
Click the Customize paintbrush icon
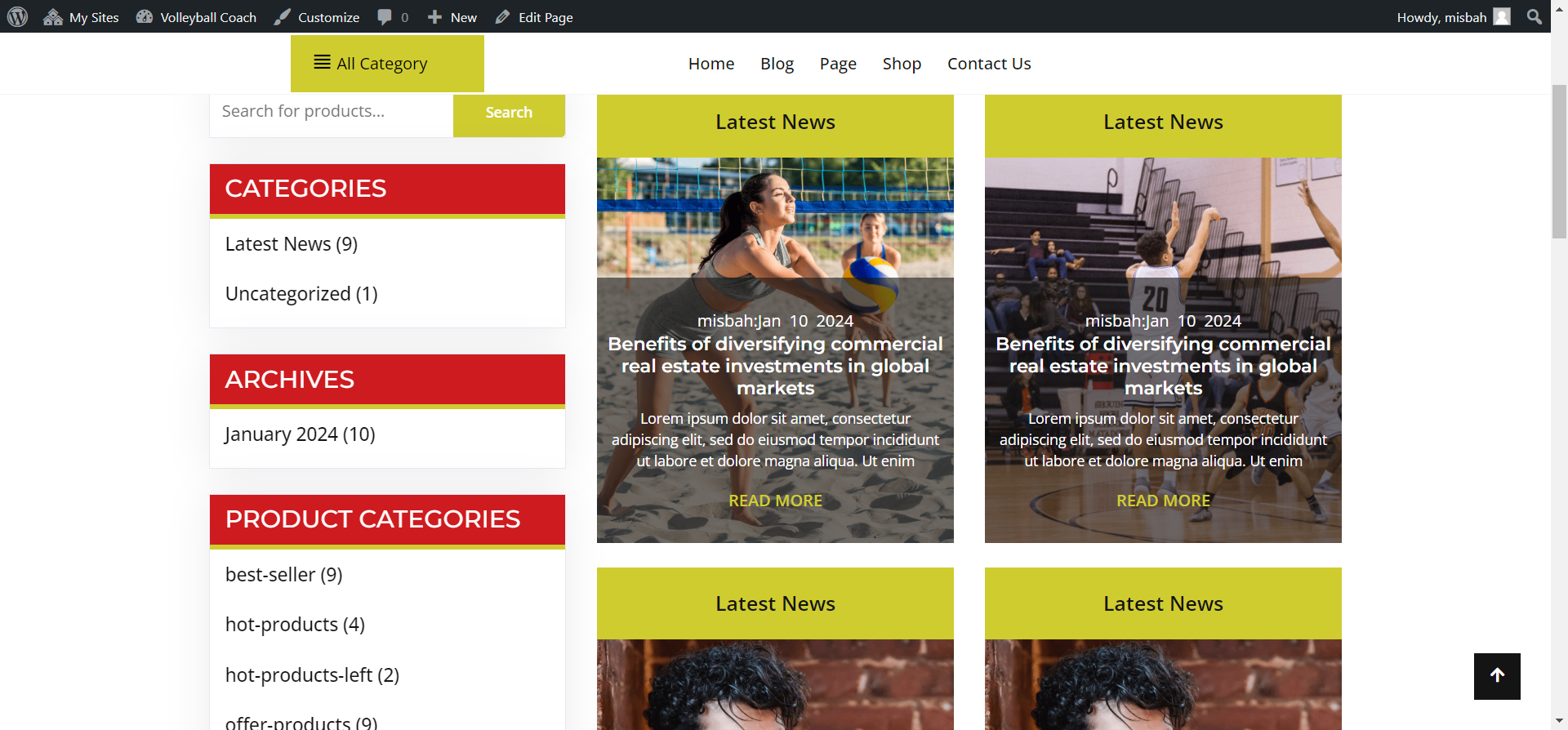282,17
